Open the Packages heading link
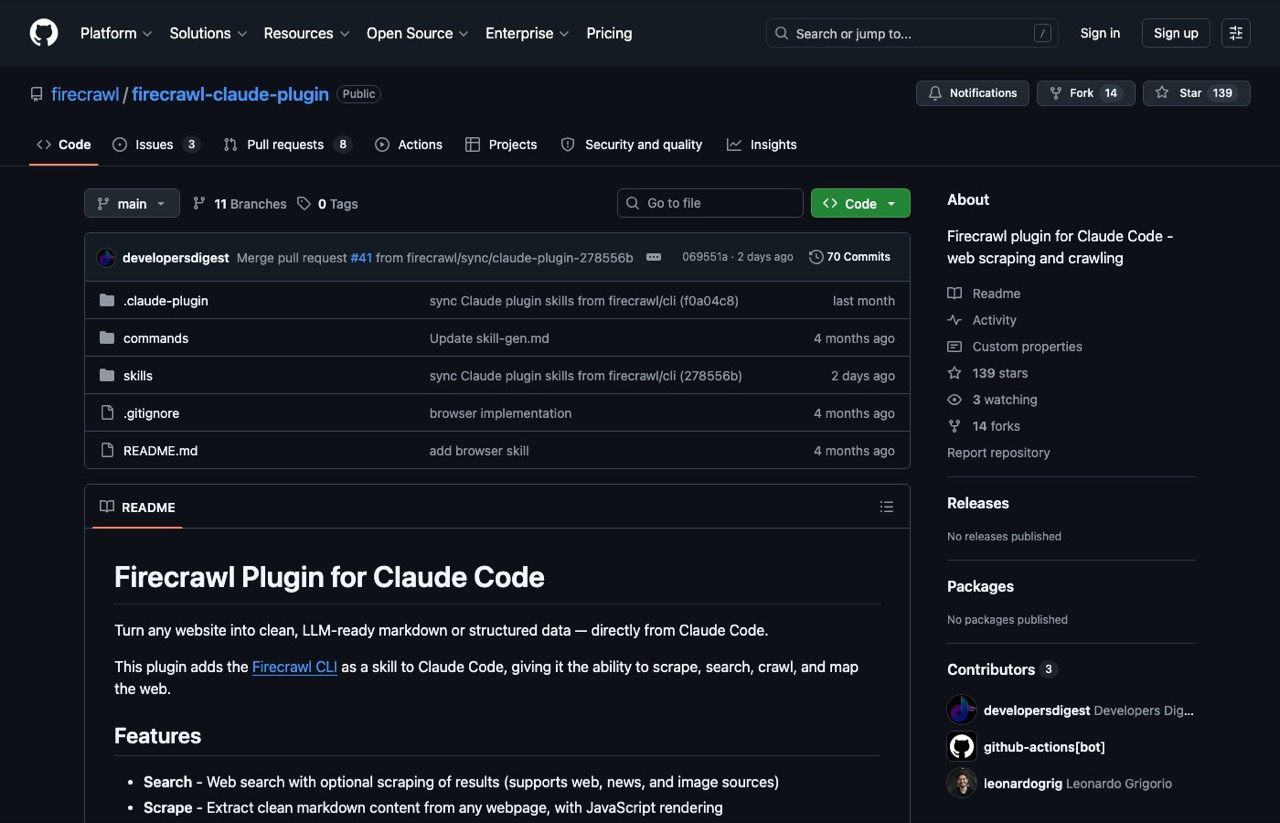Viewport: 1280px width, 823px height. 980,586
